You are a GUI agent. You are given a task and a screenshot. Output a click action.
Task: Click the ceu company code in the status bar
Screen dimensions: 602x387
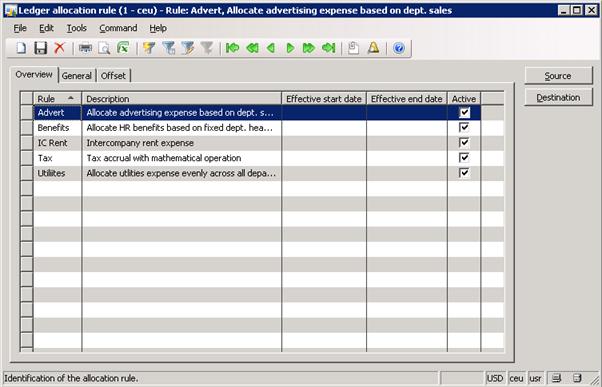click(x=516, y=378)
